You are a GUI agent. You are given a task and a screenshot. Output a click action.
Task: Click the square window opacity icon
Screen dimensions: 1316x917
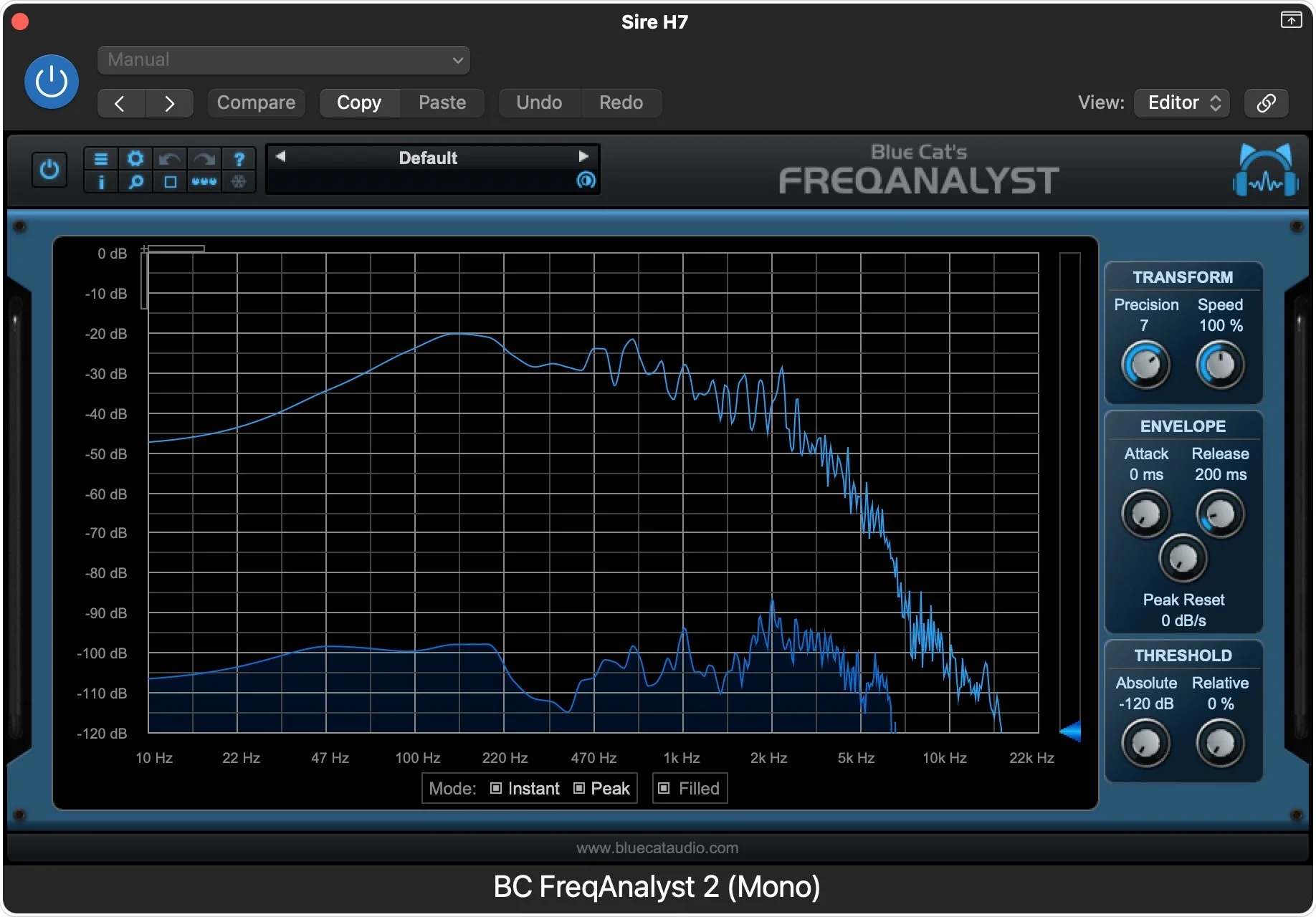pyautogui.click(x=170, y=182)
